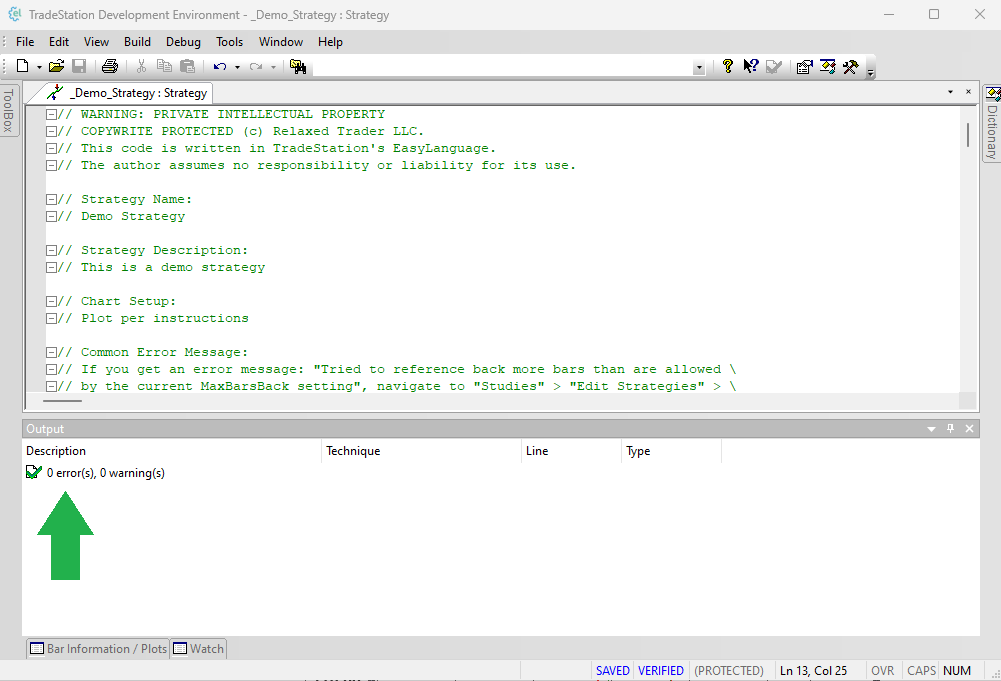Sort by Line column header

(571, 451)
